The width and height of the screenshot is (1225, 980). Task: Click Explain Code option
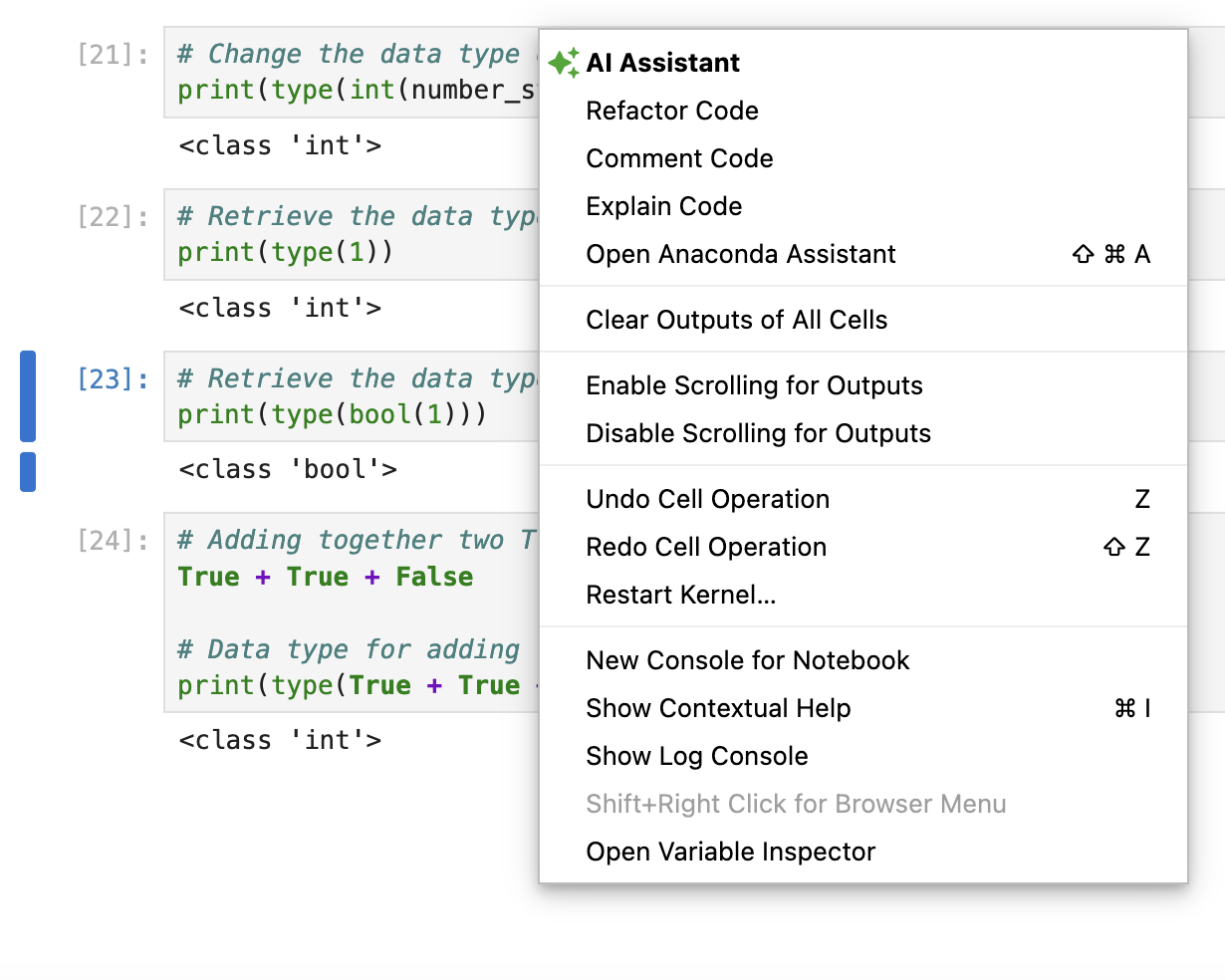pos(664,206)
